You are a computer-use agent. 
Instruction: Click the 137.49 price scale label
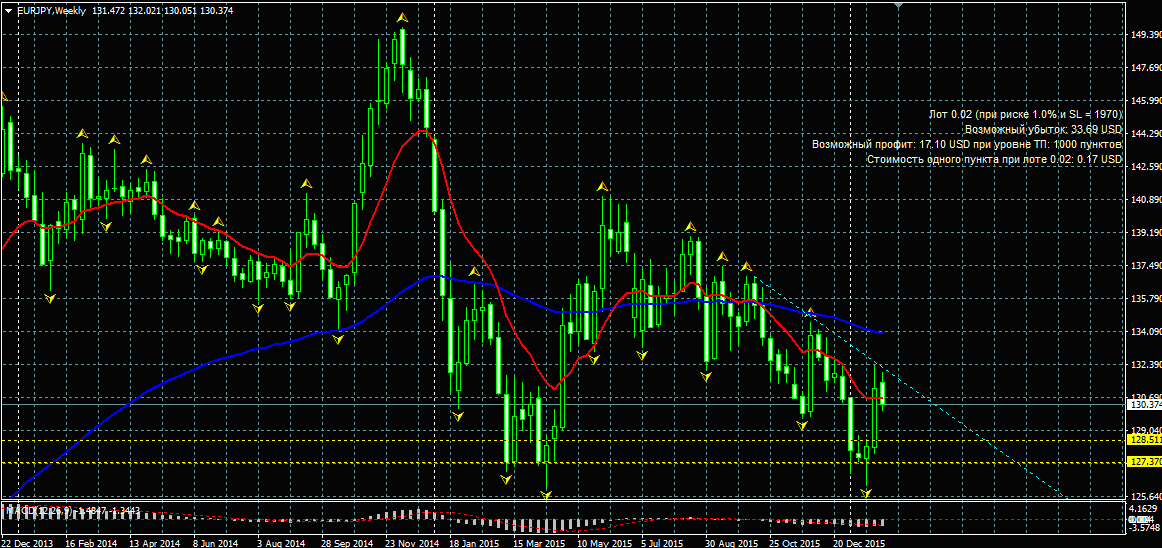pos(1146,265)
